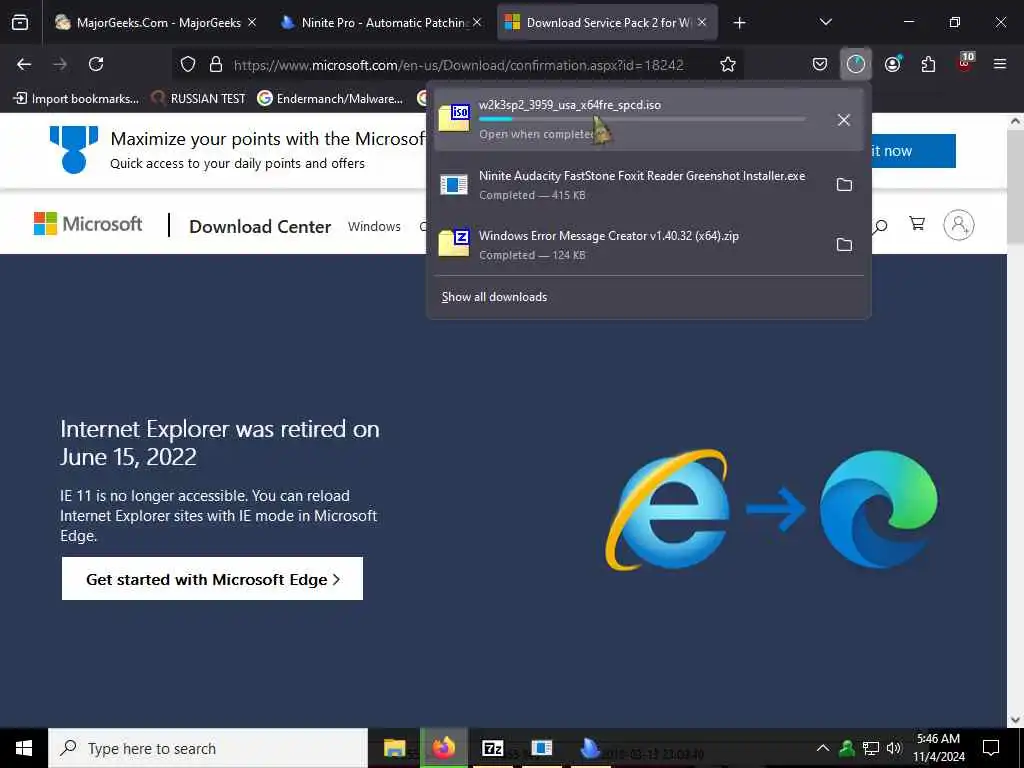1024x768 pixels.
Task: Open the Extensions puzzle icon
Action: point(928,64)
